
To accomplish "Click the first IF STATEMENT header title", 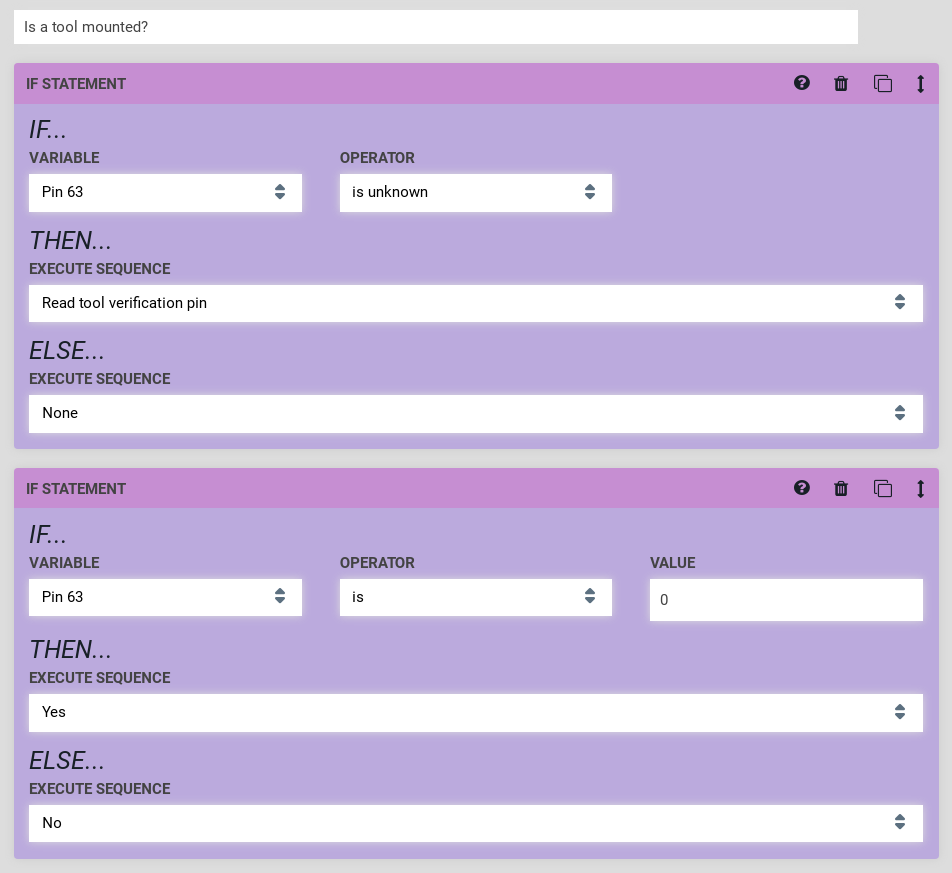I will pyautogui.click(x=76, y=84).
